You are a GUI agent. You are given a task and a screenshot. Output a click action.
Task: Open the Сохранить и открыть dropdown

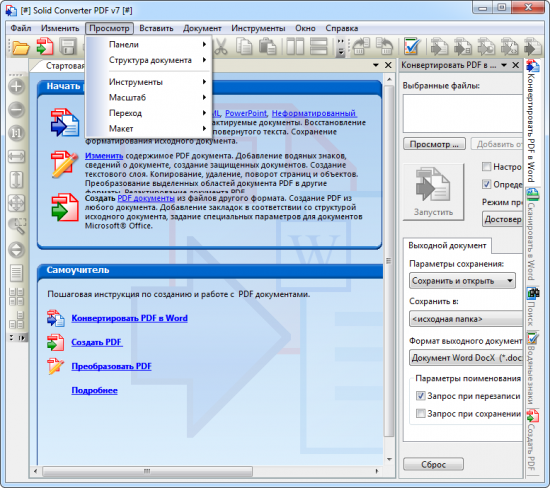pyautogui.click(x=462, y=281)
